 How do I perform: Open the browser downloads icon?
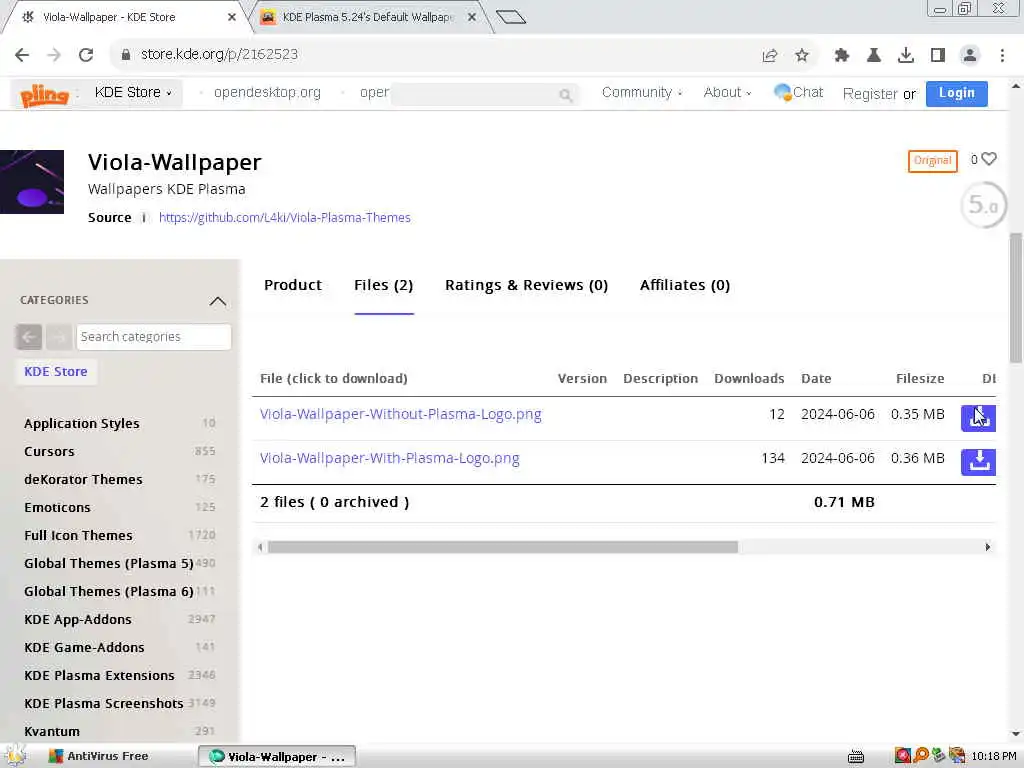pos(906,56)
